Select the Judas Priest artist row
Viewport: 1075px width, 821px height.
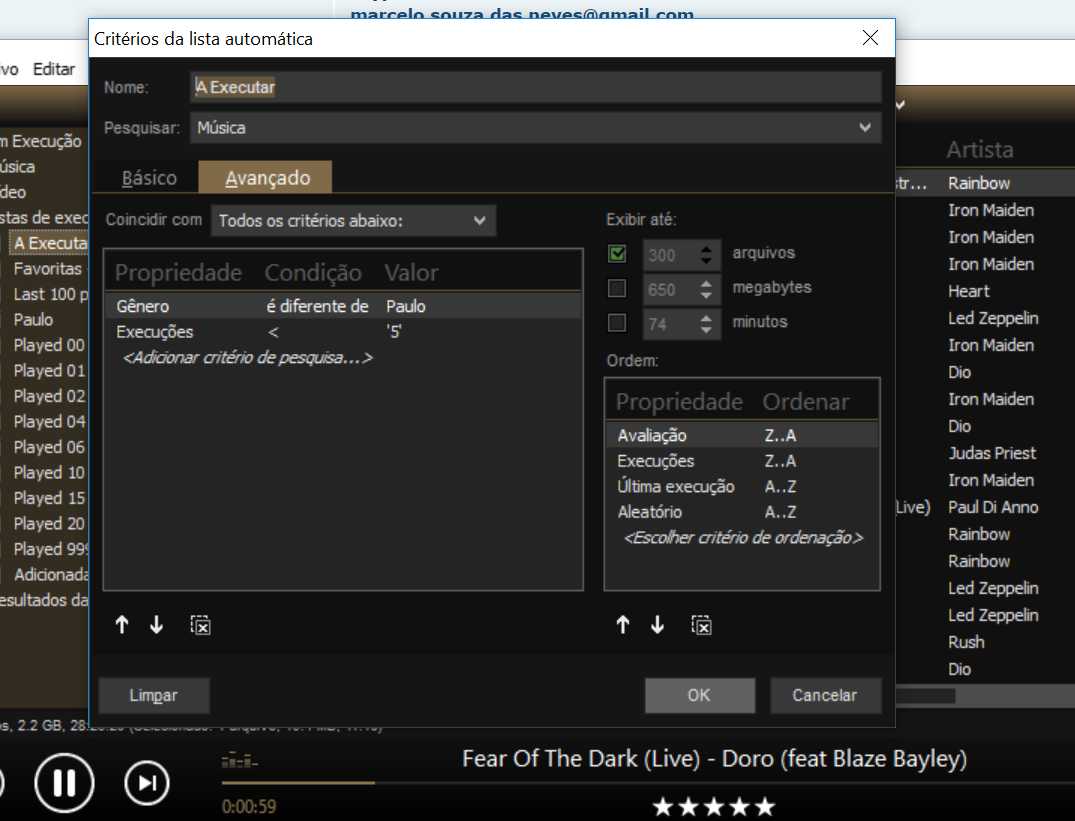click(992, 453)
